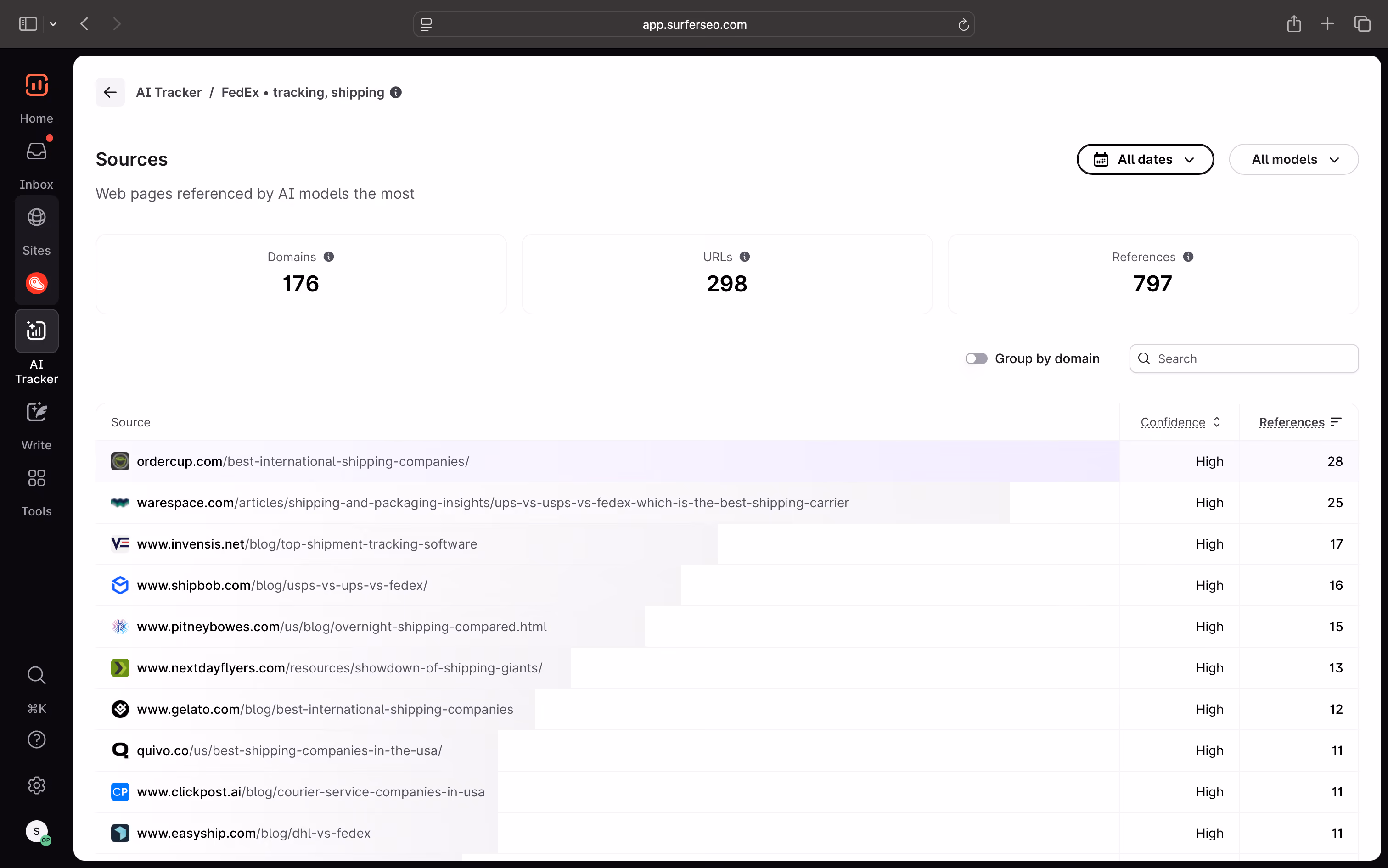Click the page settings icon in address bar

pos(426,25)
